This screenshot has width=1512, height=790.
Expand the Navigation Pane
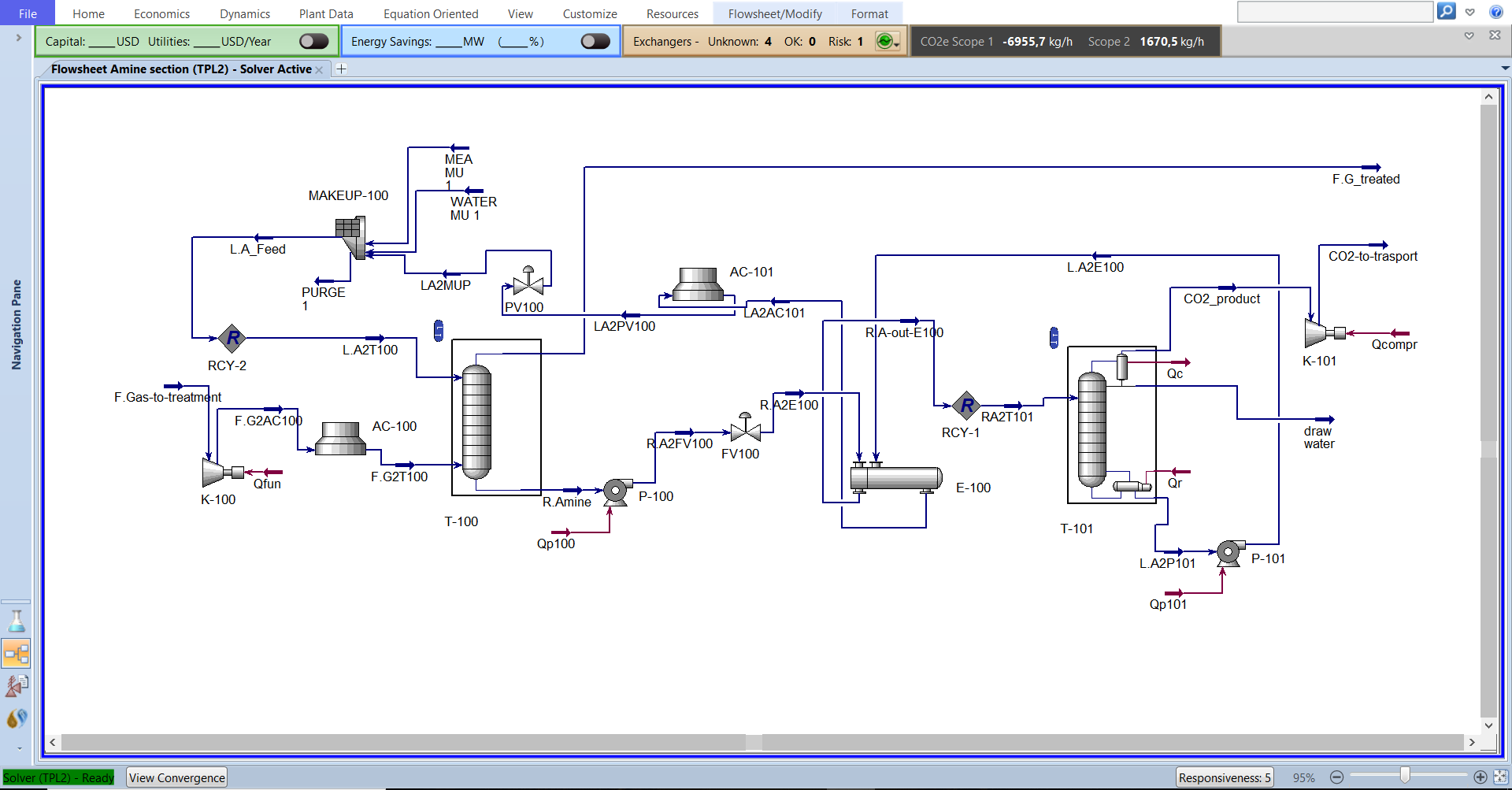pyautogui.click(x=18, y=37)
